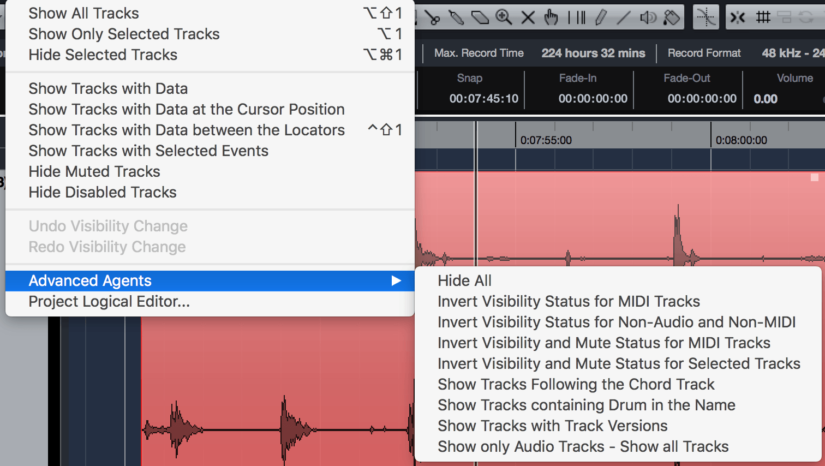825x466 pixels.
Task: Select the Comp hand tool
Action: click(x=551, y=18)
